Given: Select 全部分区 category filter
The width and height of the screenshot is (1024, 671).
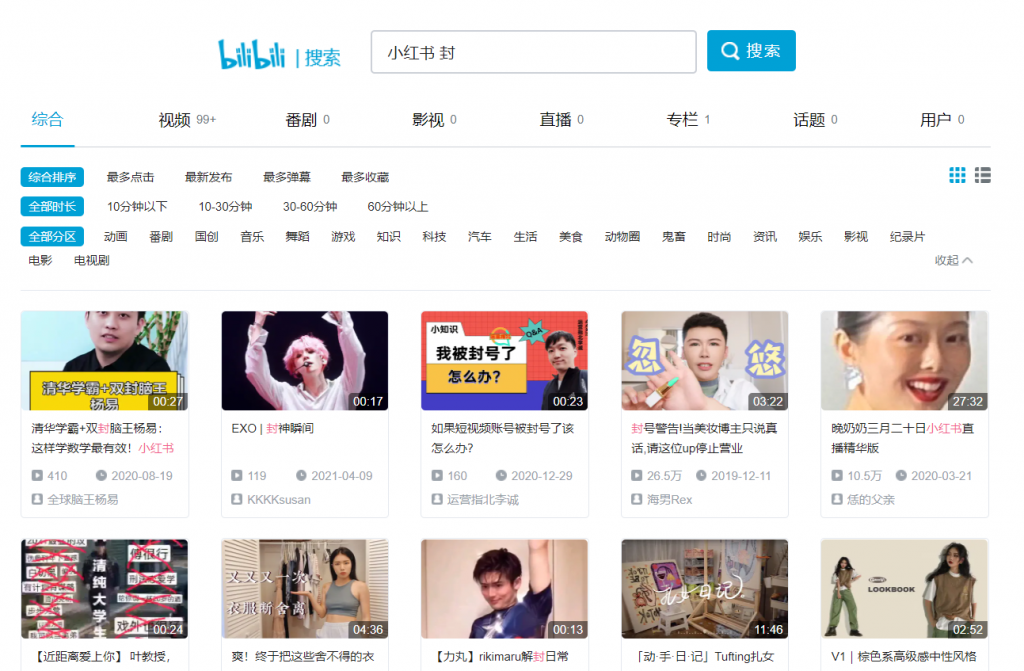Looking at the screenshot, I should pos(52,237).
